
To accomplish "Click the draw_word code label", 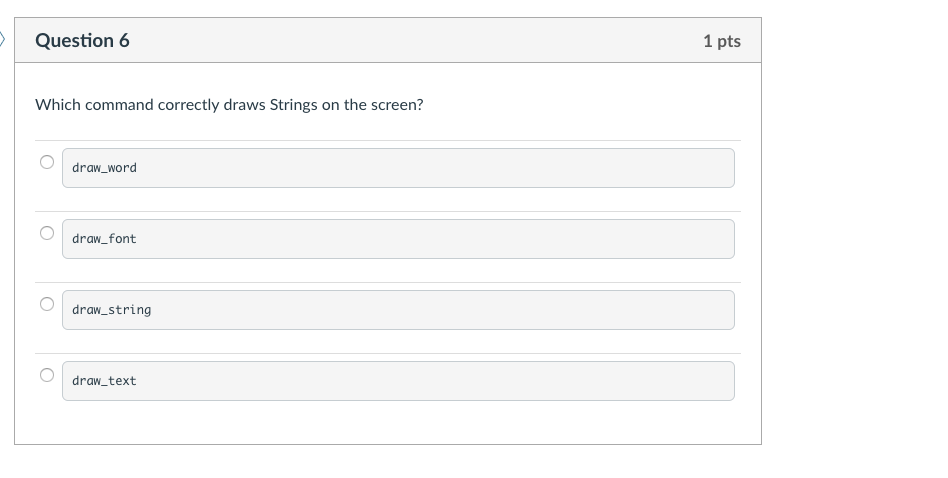I will (104, 168).
